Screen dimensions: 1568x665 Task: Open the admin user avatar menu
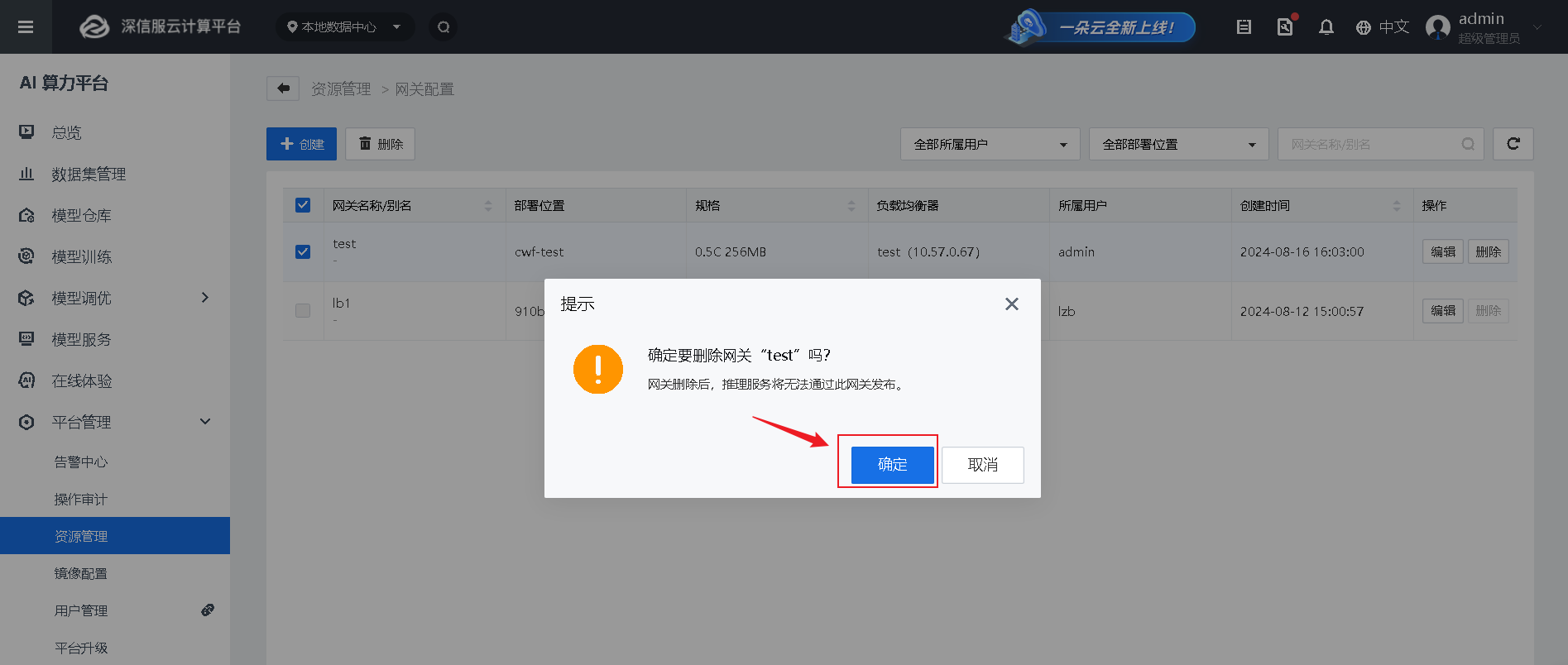click(1438, 27)
